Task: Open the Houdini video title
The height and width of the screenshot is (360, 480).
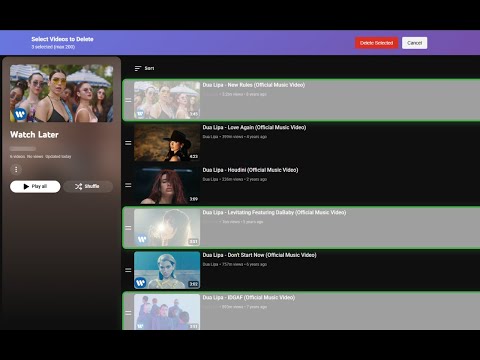Action: [x=250, y=170]
